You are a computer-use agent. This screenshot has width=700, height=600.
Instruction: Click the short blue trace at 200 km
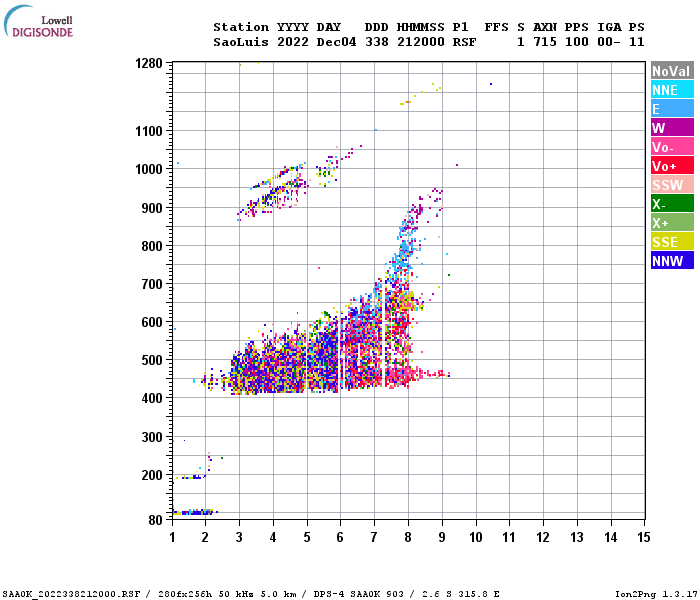(190, 477)
